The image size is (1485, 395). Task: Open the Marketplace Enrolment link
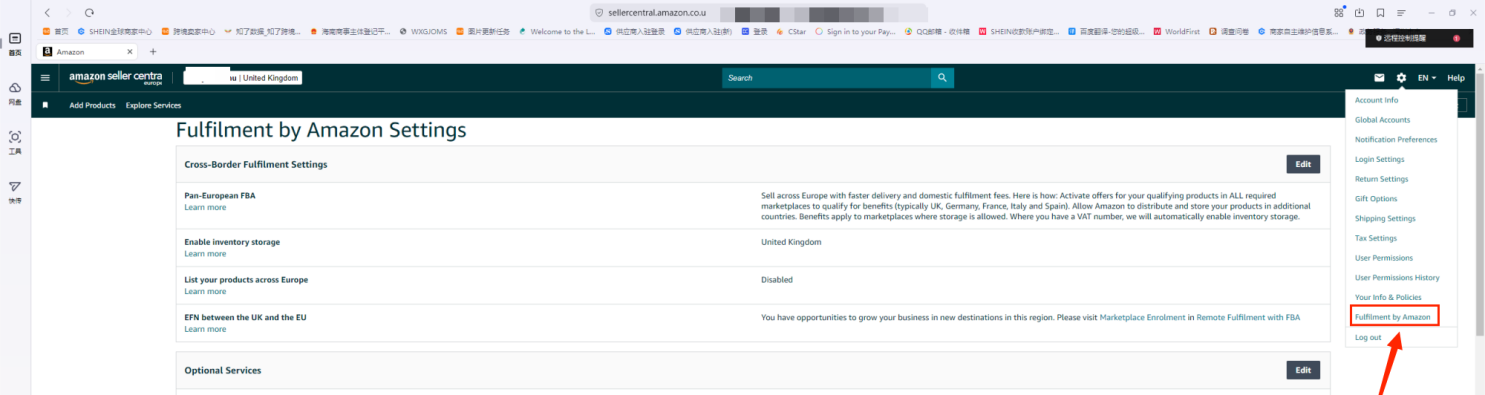pos(1142,317)
